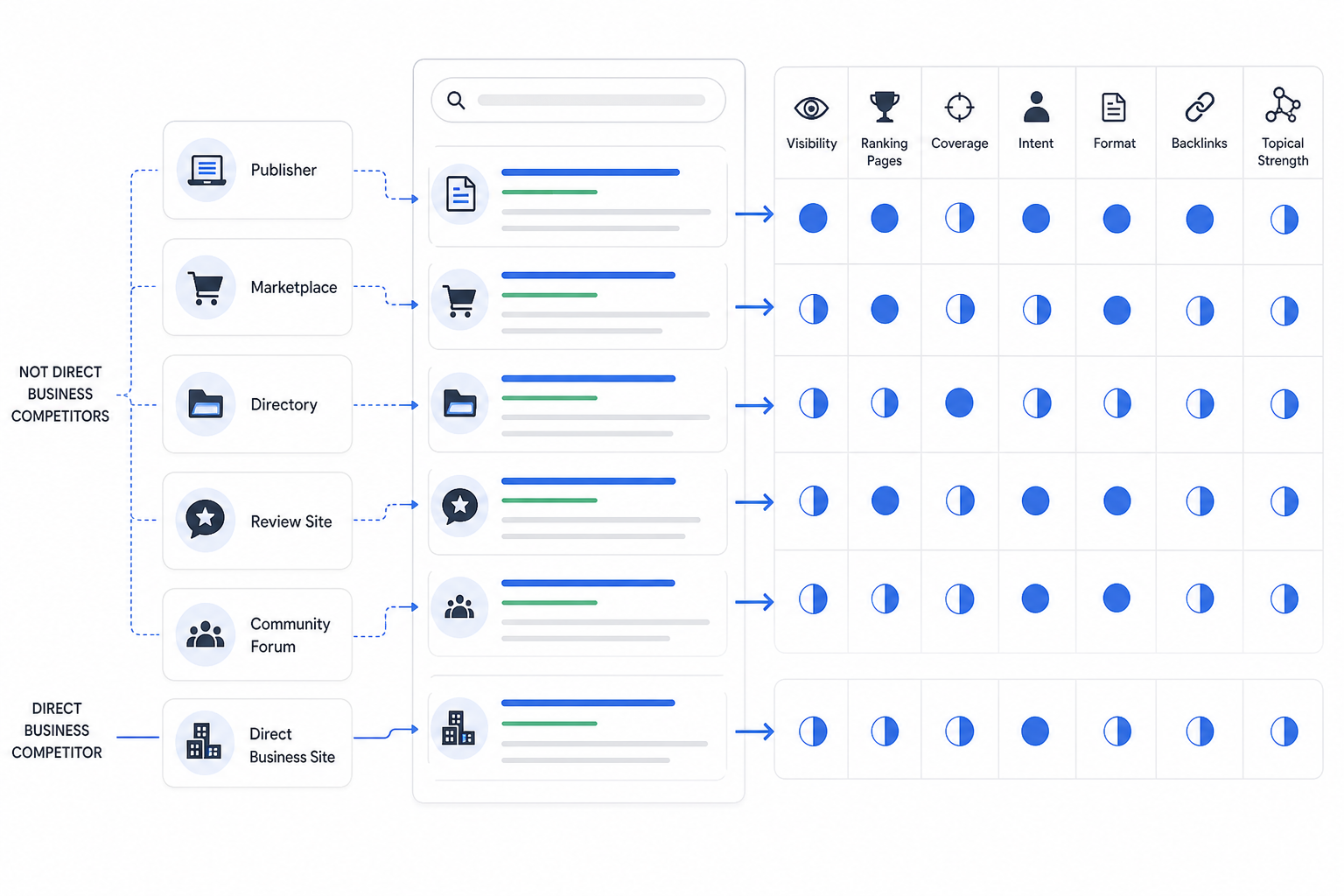Click the Directory row Coverage full circle
The height and width of the screenshot is (896, 1344).
click(960, 402)
